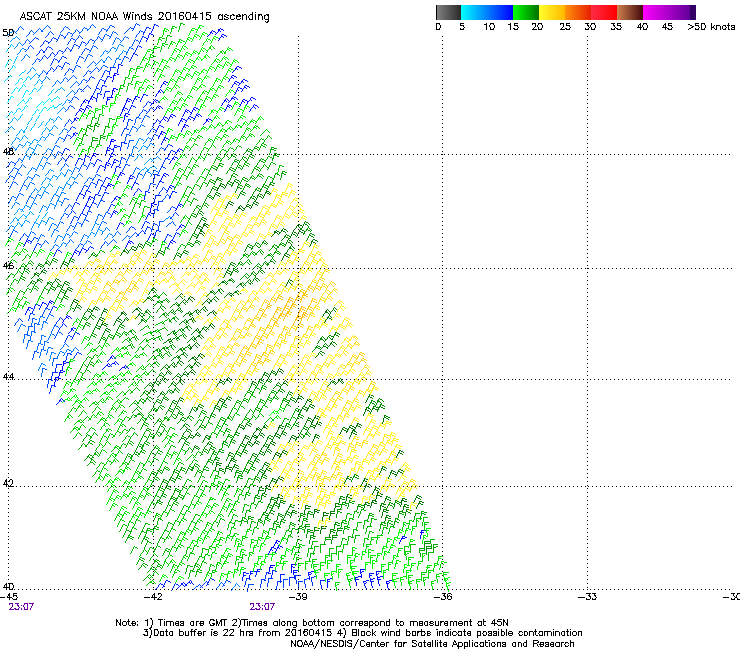
Task: Click the red 30-35 knots color segment
Action: (604, 12)
